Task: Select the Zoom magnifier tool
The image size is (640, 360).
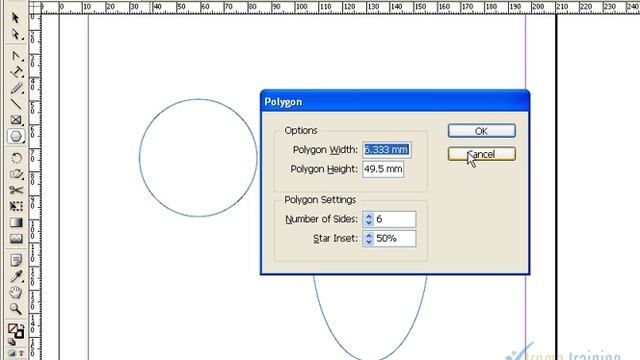Action: [x=16, y=309]
